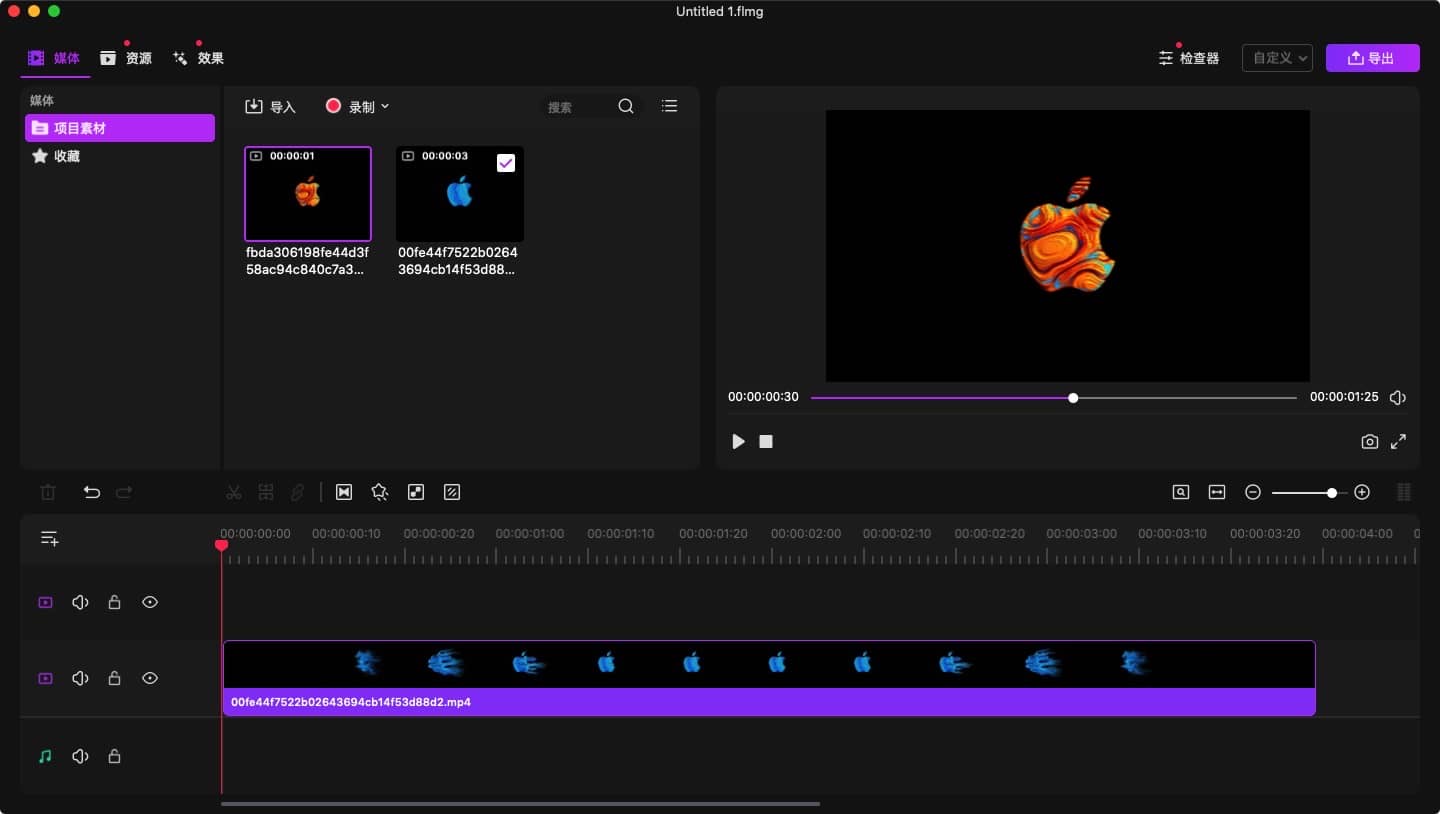Switch media view to list layout
Image resolution: width=1440 pixels, height=814 pixels.
[670, 106]
